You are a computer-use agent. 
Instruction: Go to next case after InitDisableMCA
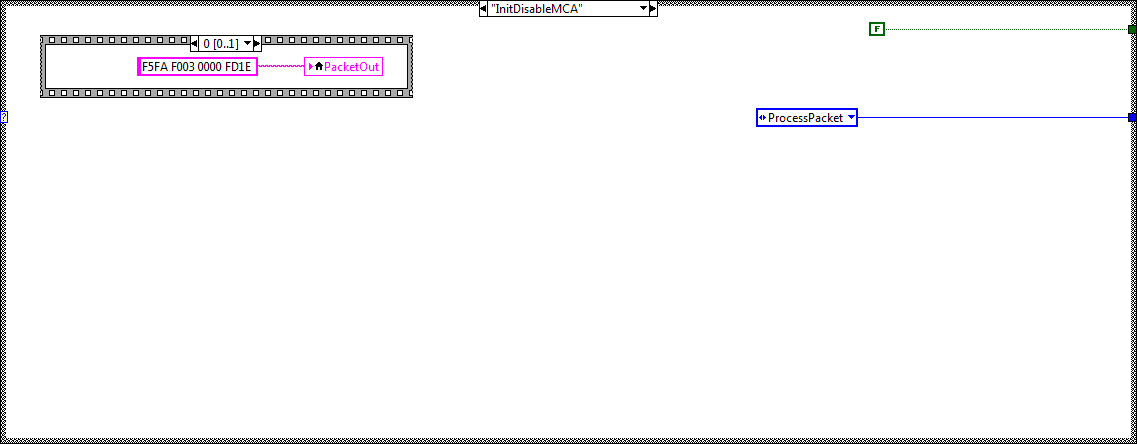tap(653, 9)
